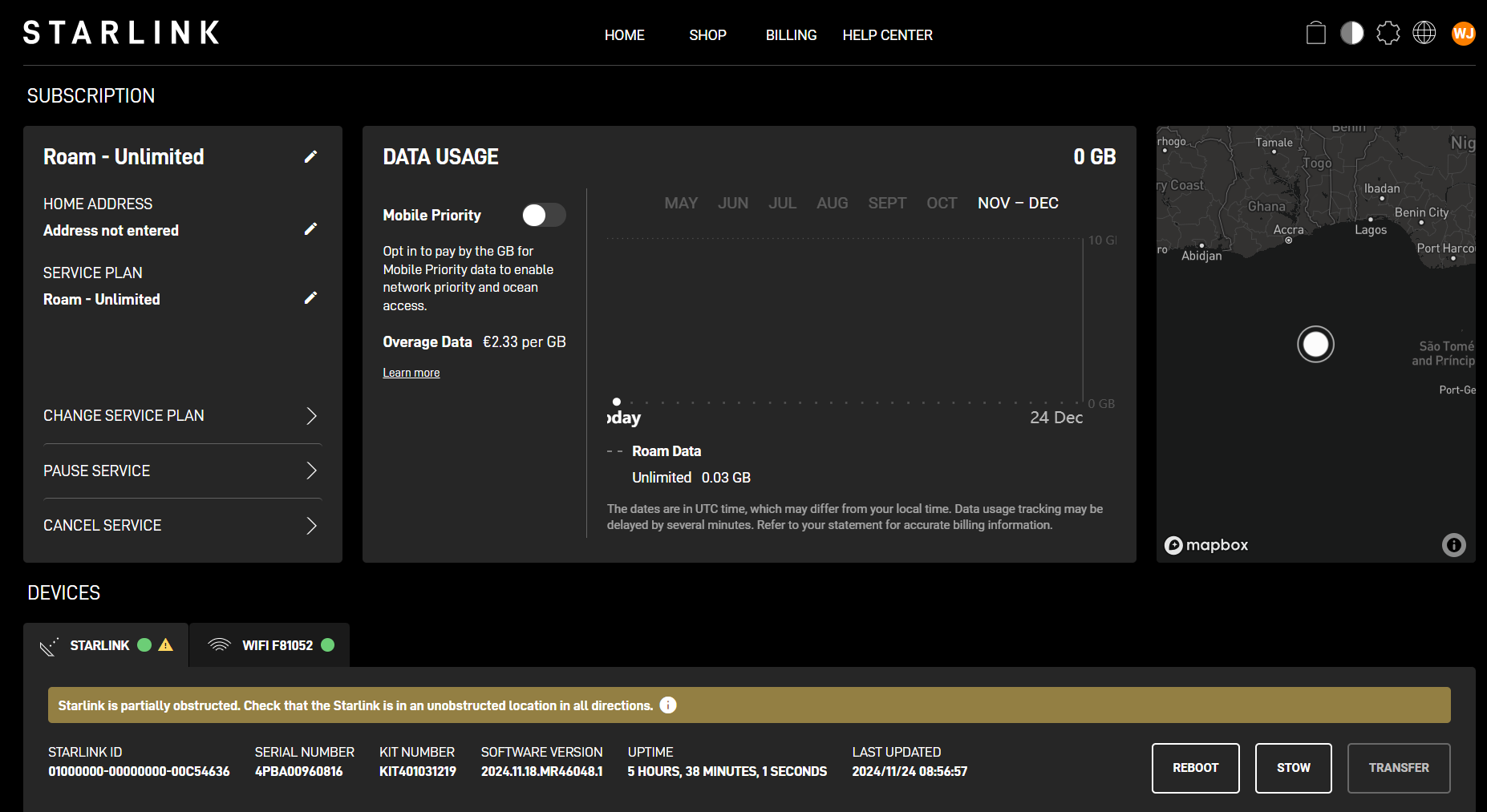Click the Starlink location marker on map
This screenshot has width=1487, height=812.
[1315, 345]
